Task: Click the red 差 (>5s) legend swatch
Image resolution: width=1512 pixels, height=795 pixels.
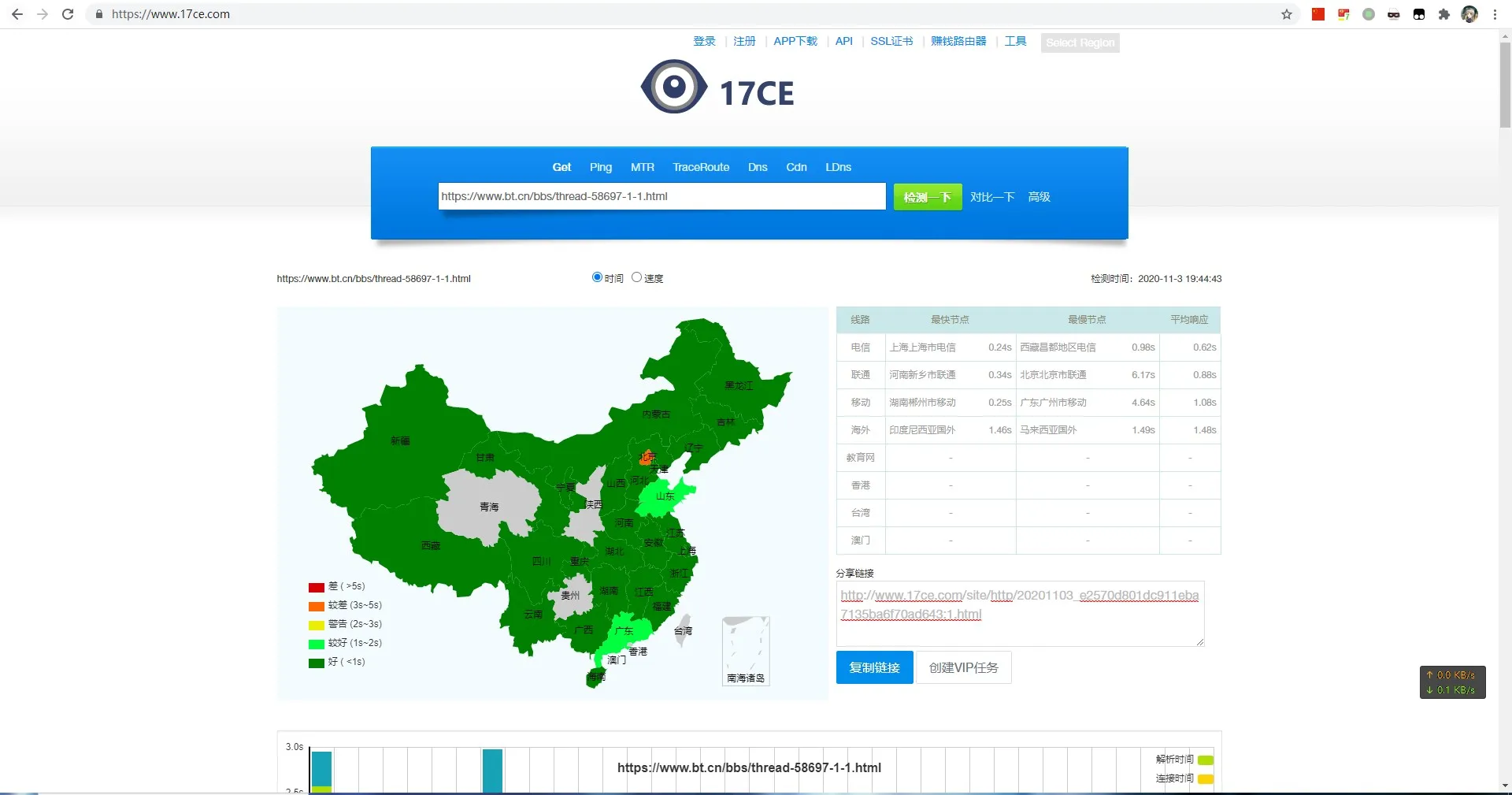Action: click(317, 587)
